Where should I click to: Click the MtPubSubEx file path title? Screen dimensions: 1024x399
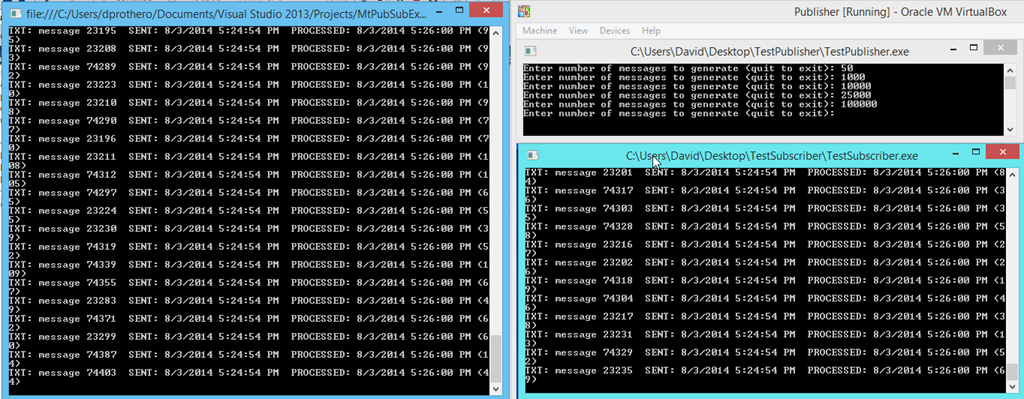click(x=227, y=13)
